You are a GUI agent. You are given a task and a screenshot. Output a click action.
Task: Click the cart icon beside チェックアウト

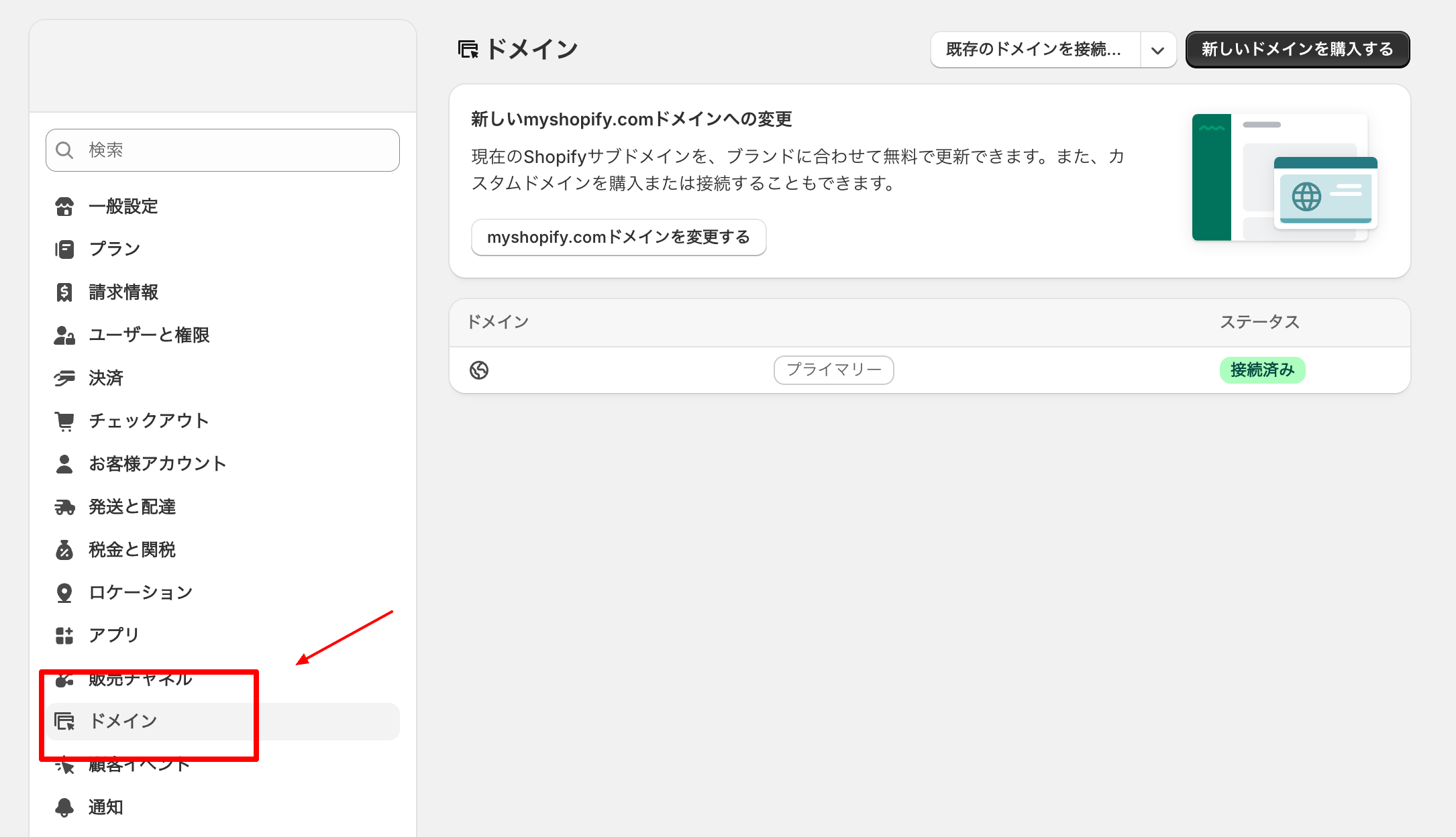[64, 421]
